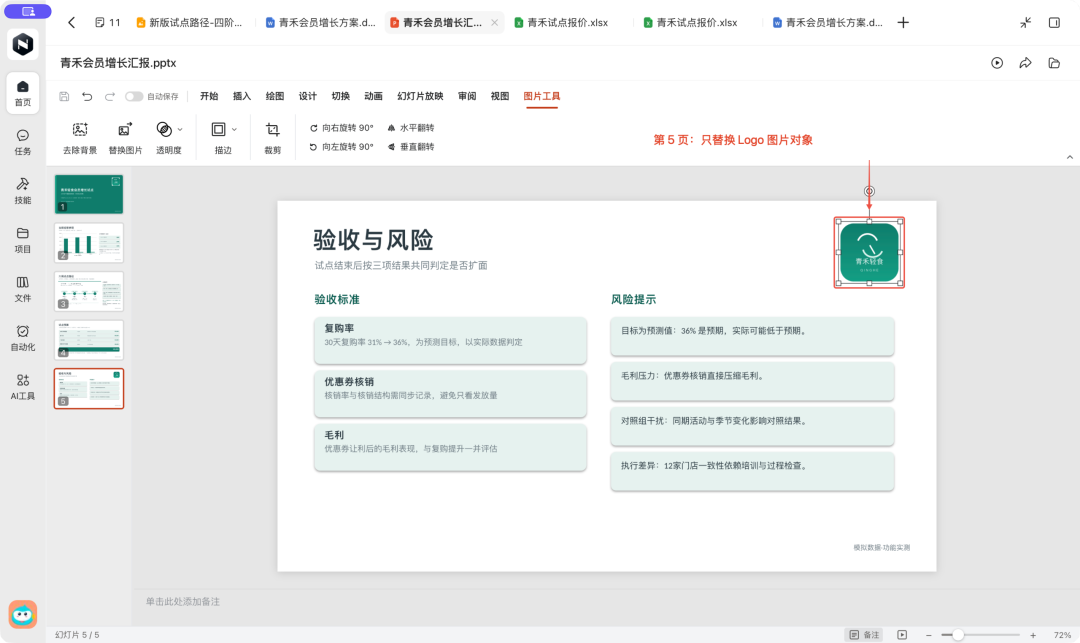Screen dimensions: 1080x643
Task: Click the zoom slider handle
Action: (x=957, y=635)
